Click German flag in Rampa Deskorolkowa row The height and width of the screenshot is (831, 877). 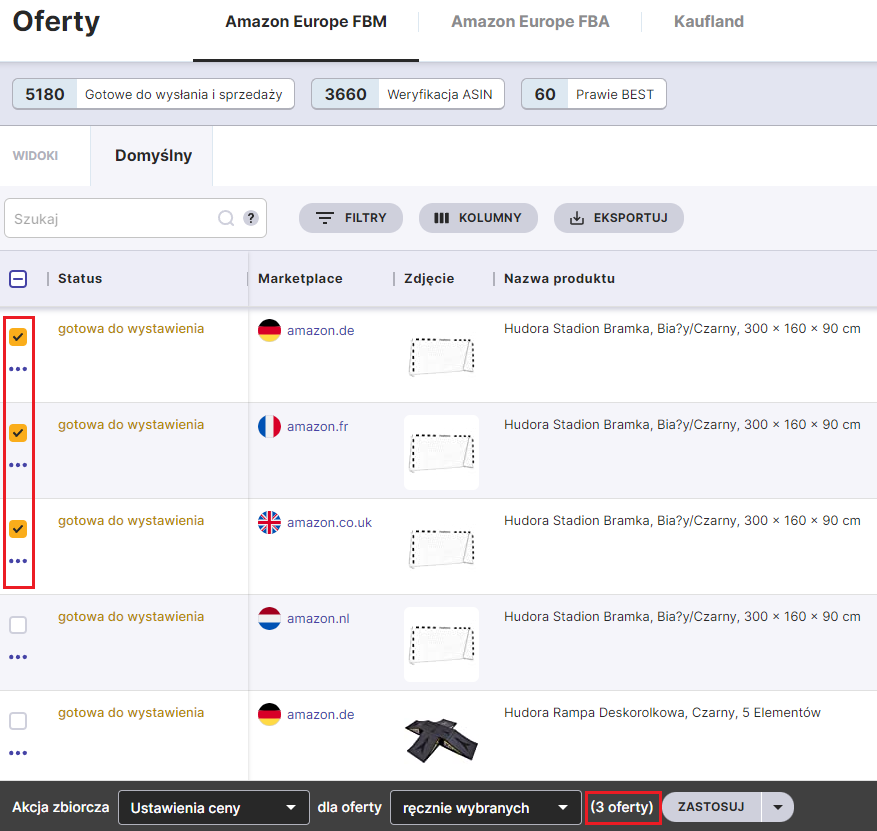pyautogui.click(x=270, y=715)
